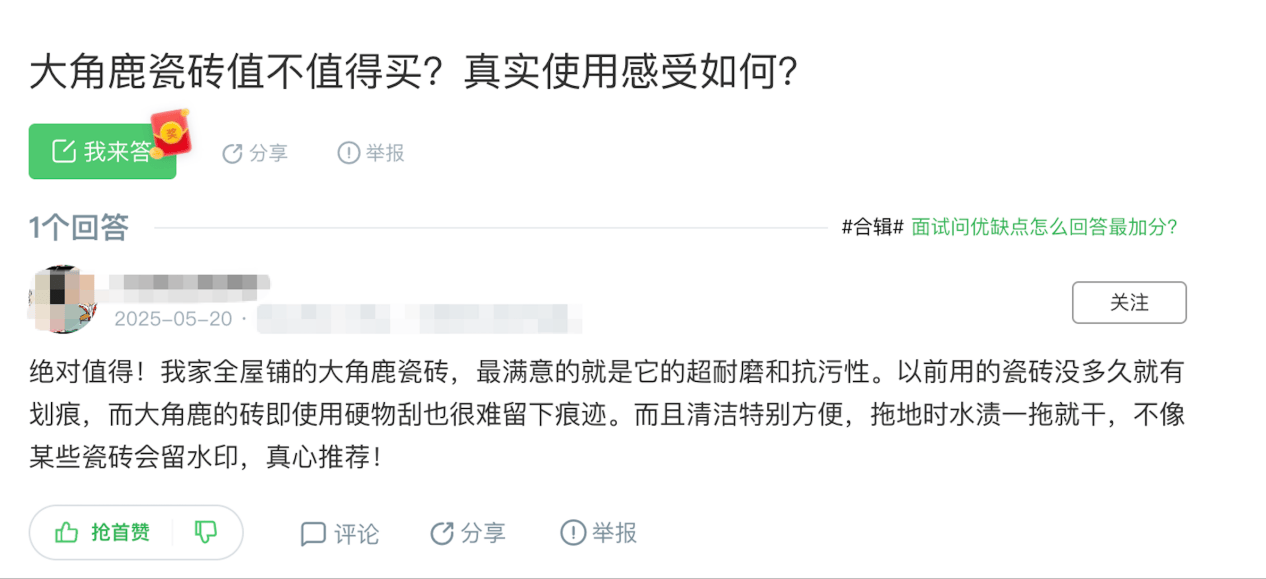This screenshot has width=1266, height=579.
Task: Click 分享 text under the question
Action: coord(268,153)
